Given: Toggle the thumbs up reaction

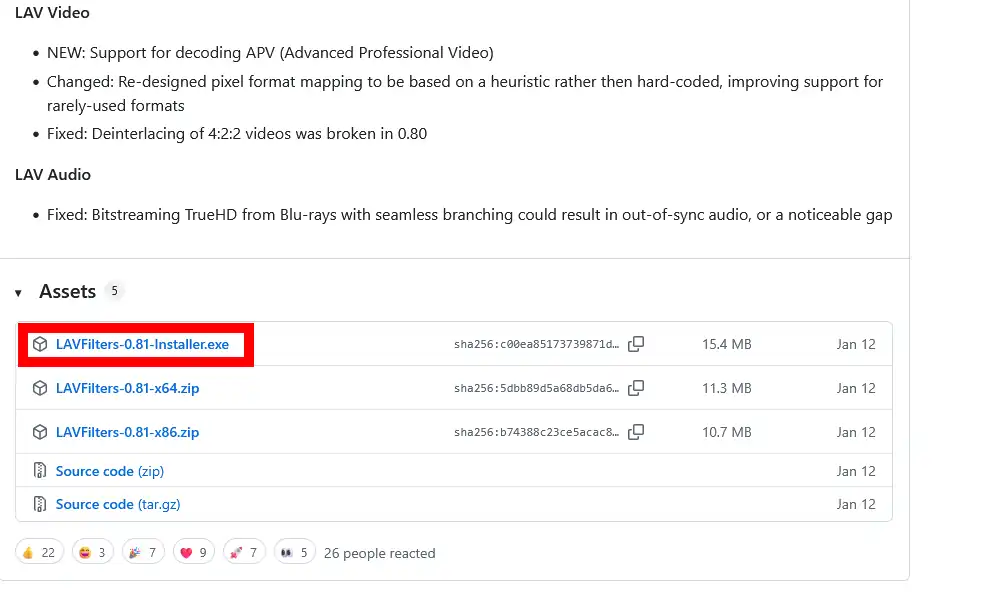Looking at the screenshot, I should (40, 552).
